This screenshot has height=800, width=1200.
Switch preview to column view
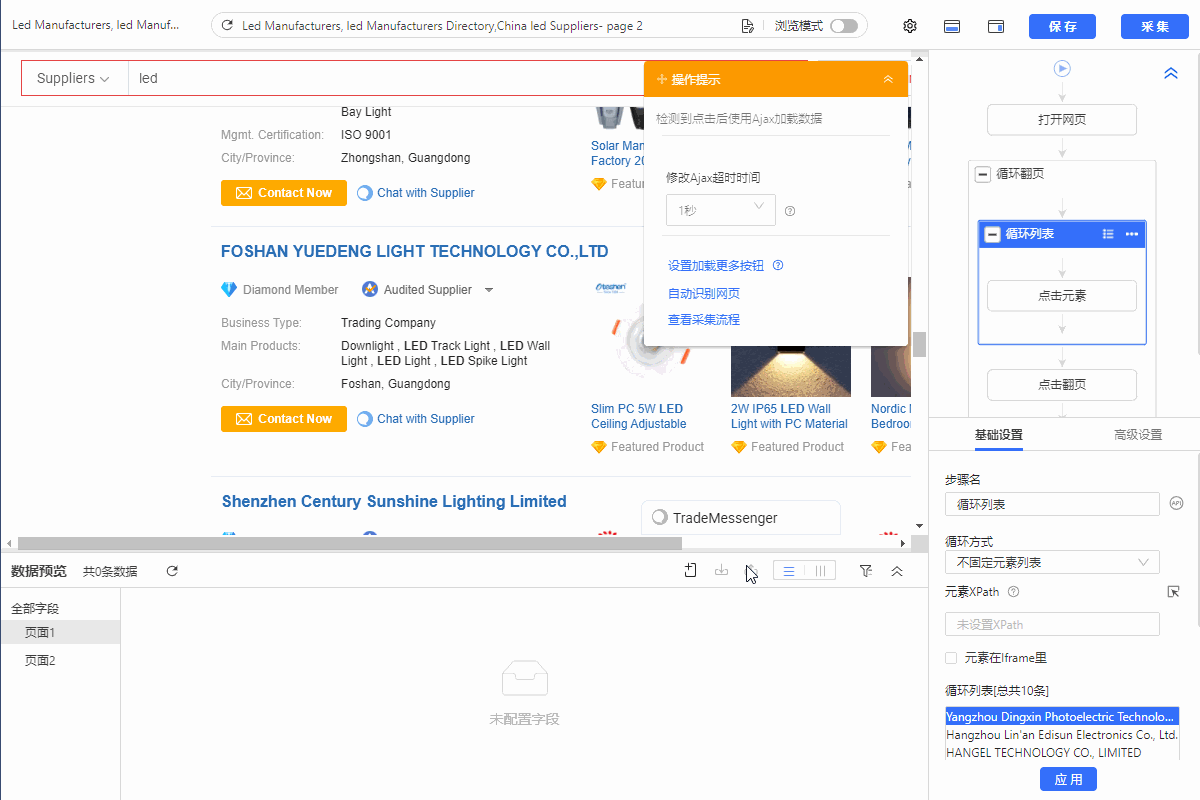click(820, 571)
